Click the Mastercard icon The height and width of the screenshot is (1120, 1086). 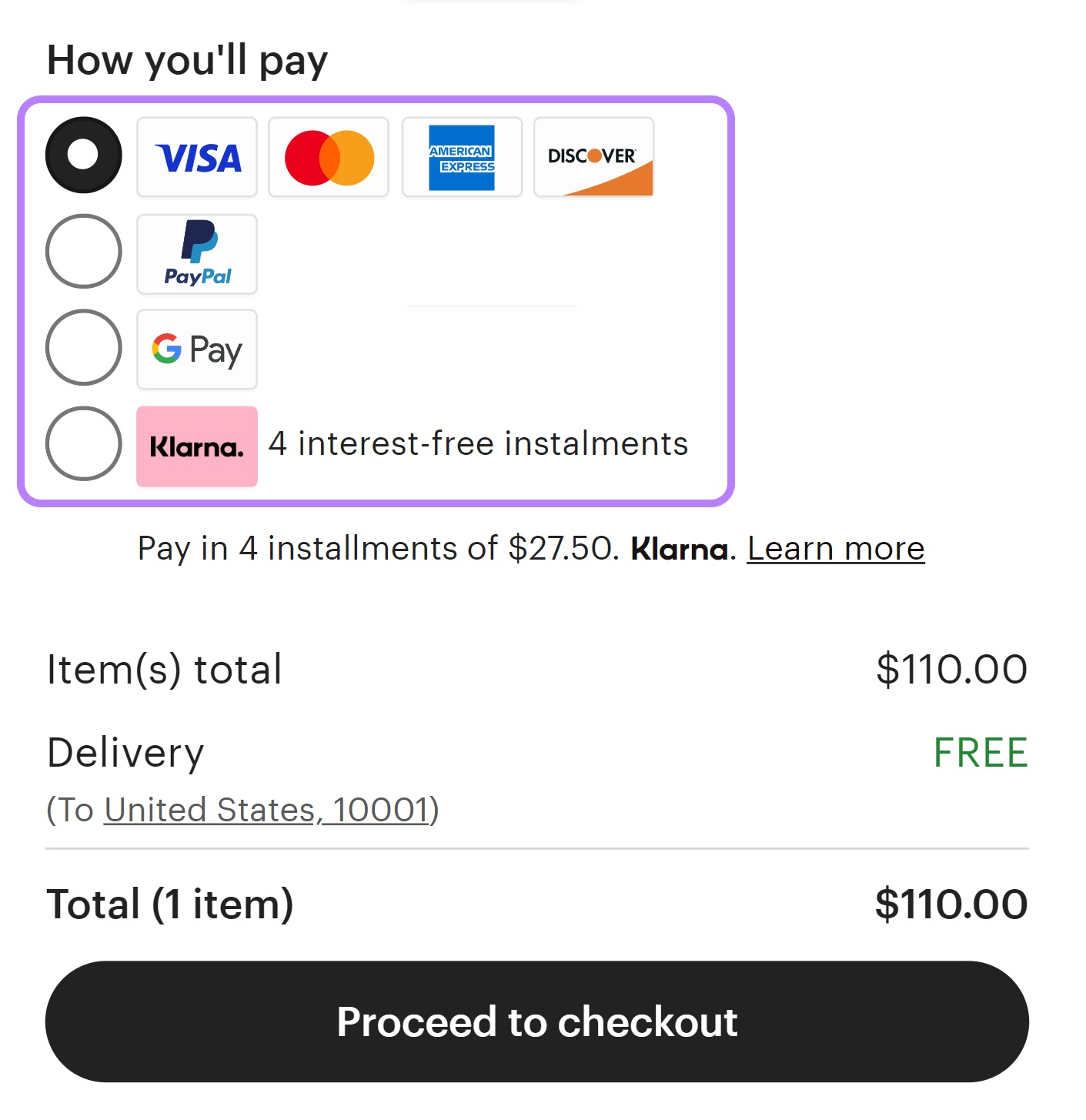(328, 158)
